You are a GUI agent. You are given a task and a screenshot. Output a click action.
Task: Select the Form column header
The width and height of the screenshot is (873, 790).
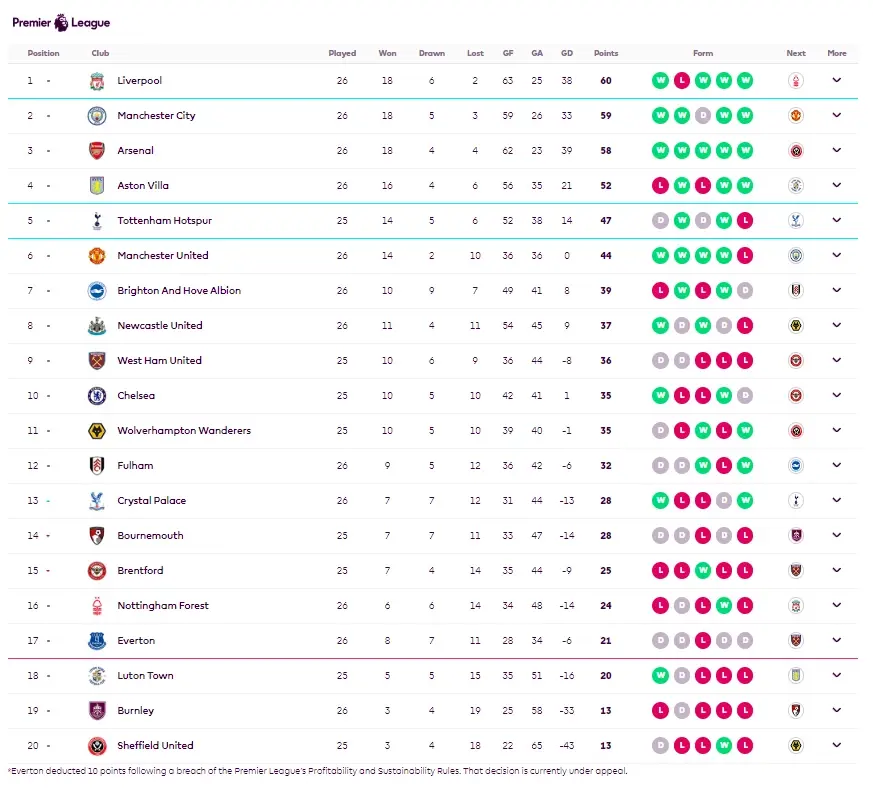(x=703, y=53)
